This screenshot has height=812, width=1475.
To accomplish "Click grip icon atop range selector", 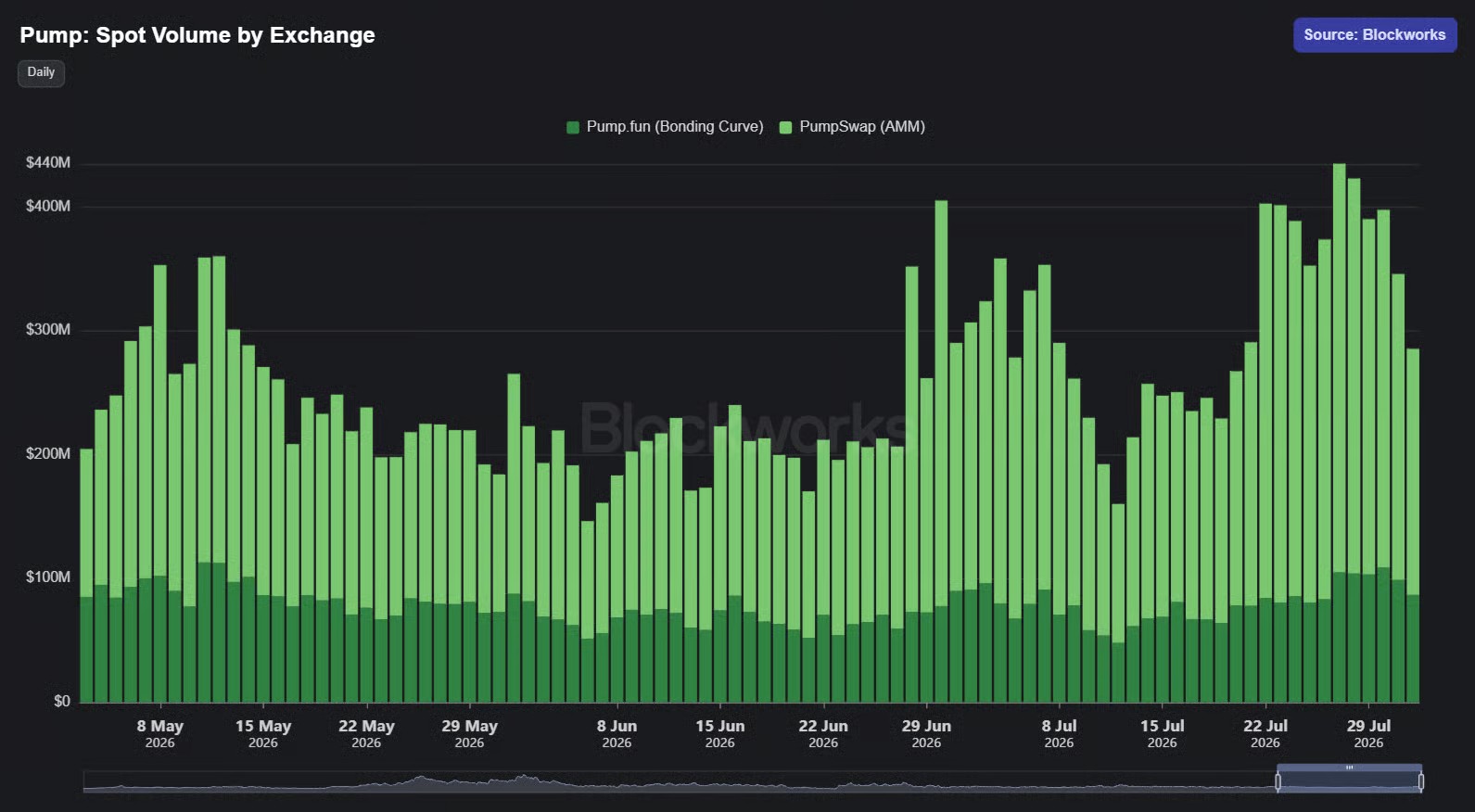I will point(1349,768).
